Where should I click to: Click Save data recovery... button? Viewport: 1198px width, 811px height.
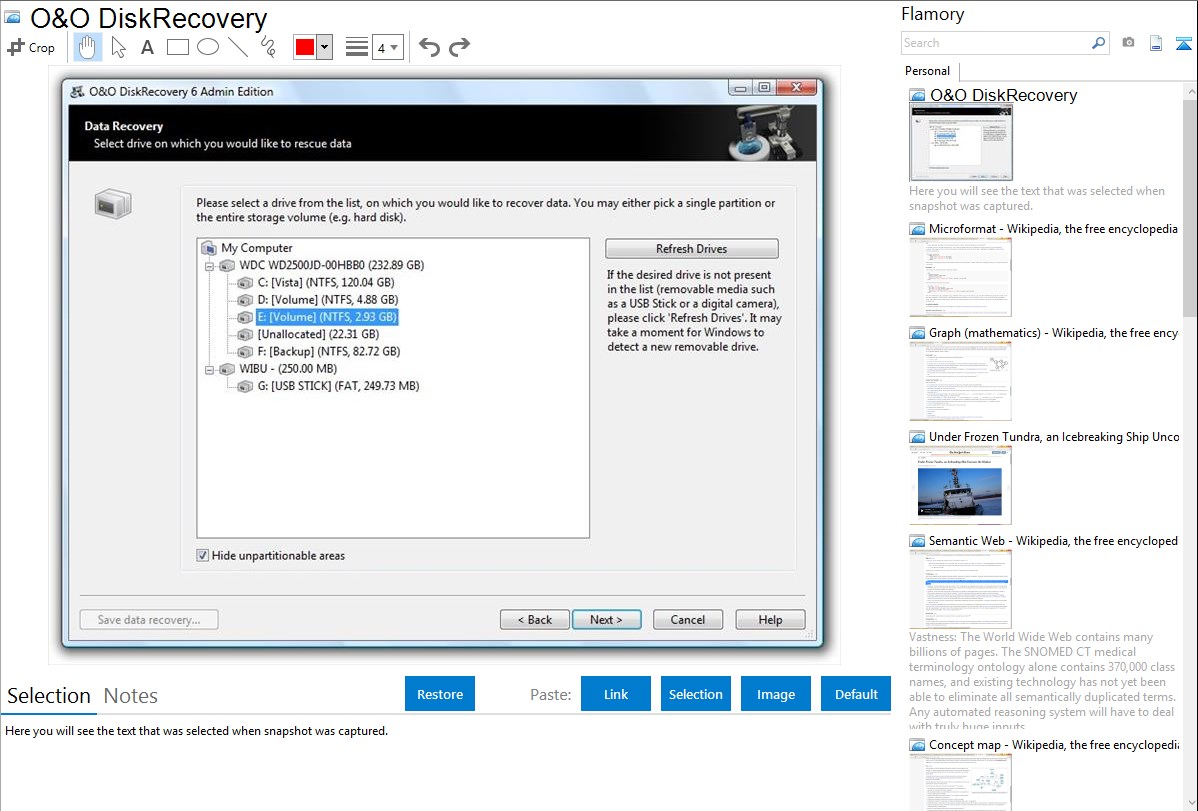149,620
